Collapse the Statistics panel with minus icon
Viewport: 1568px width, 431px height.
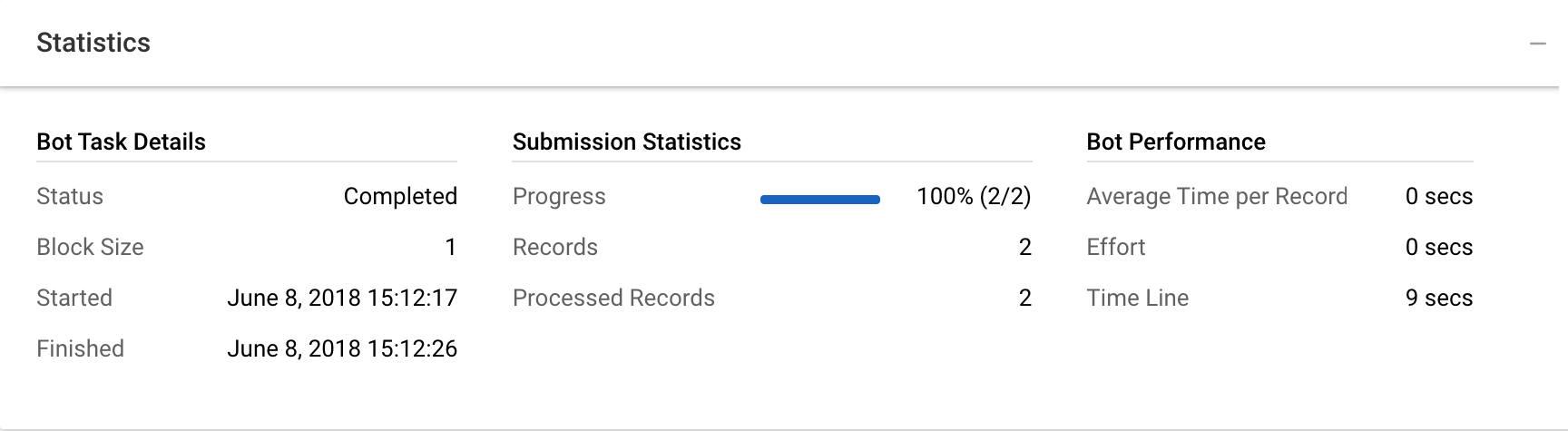[x=1537, y=44]
